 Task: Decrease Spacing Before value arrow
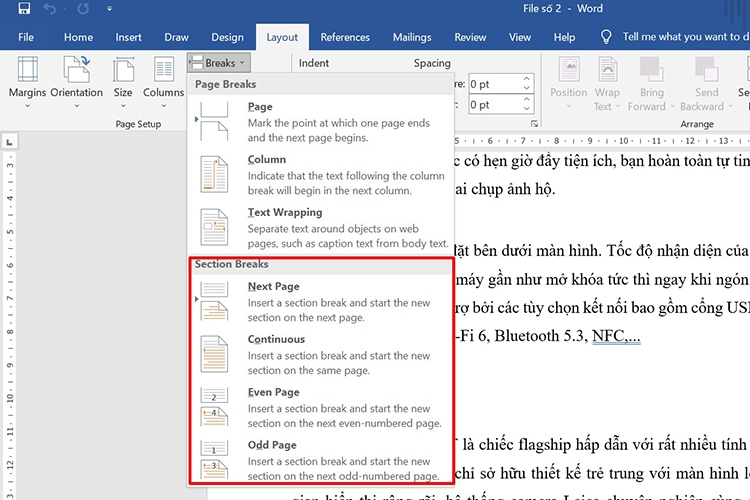click(x=527, y=89)
